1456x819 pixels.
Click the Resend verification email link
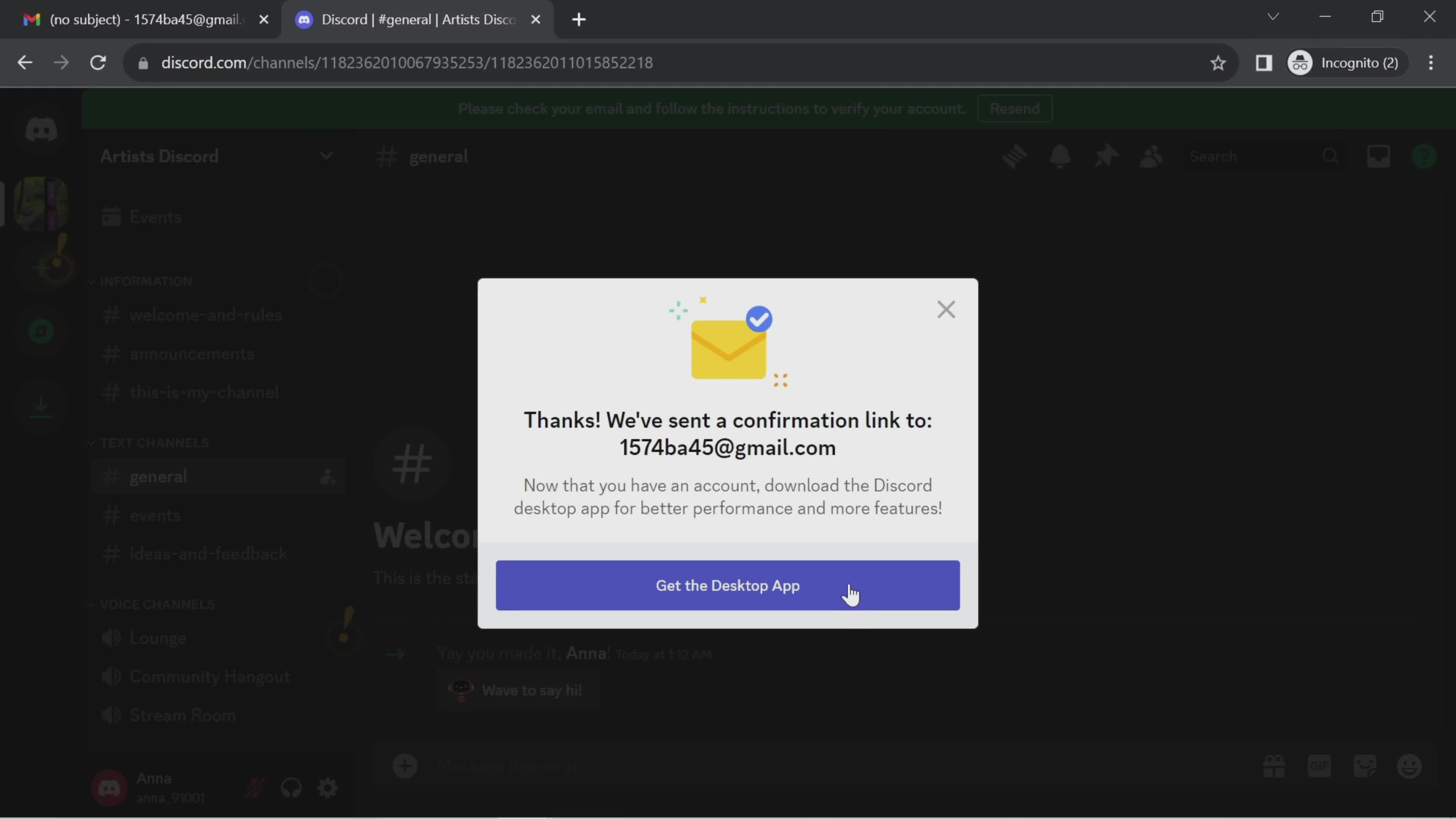[x=1017, y=108]
